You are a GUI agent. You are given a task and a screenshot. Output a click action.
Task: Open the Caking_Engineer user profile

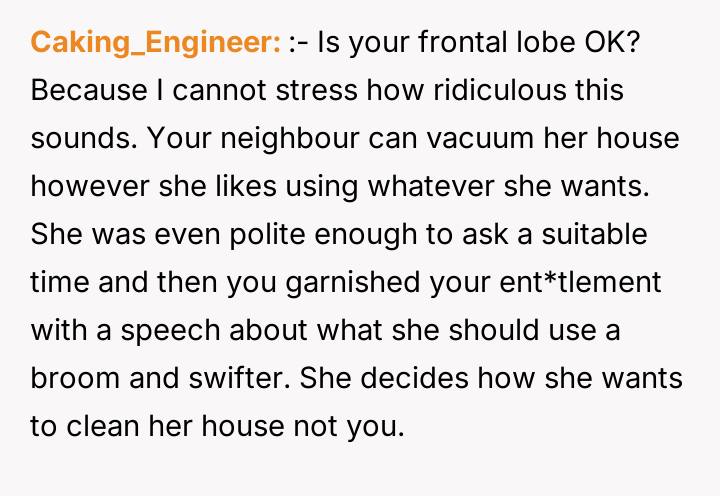click(x=156, y=42)
